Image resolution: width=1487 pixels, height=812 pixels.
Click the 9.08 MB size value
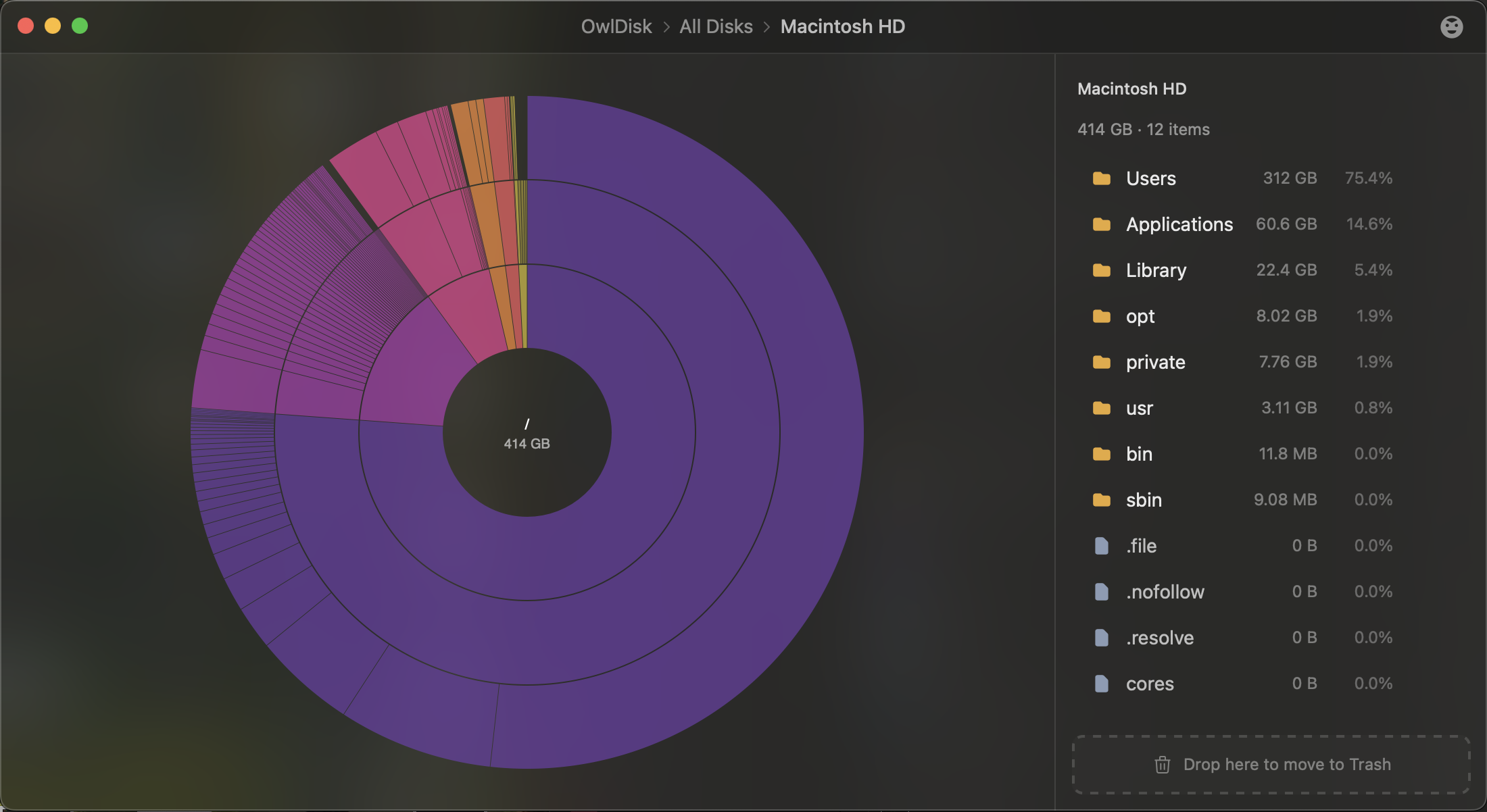point(1285,500)
